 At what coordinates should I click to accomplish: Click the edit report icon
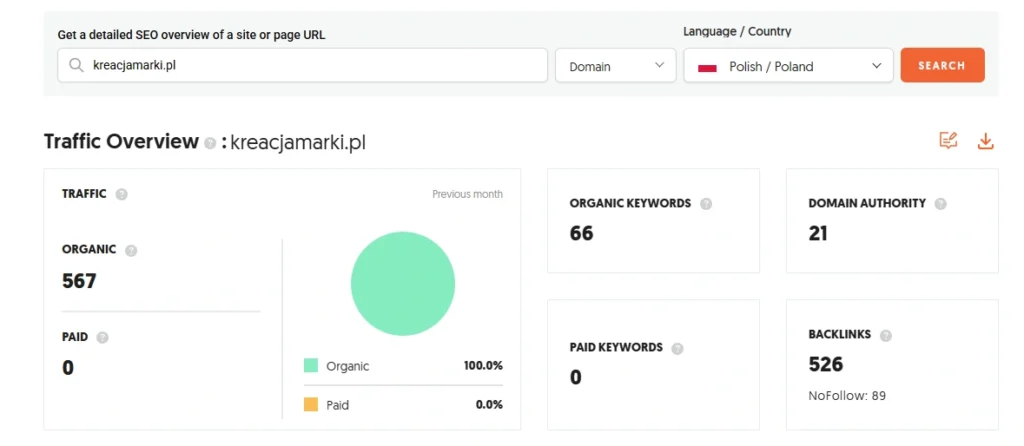tap(948, 141)
